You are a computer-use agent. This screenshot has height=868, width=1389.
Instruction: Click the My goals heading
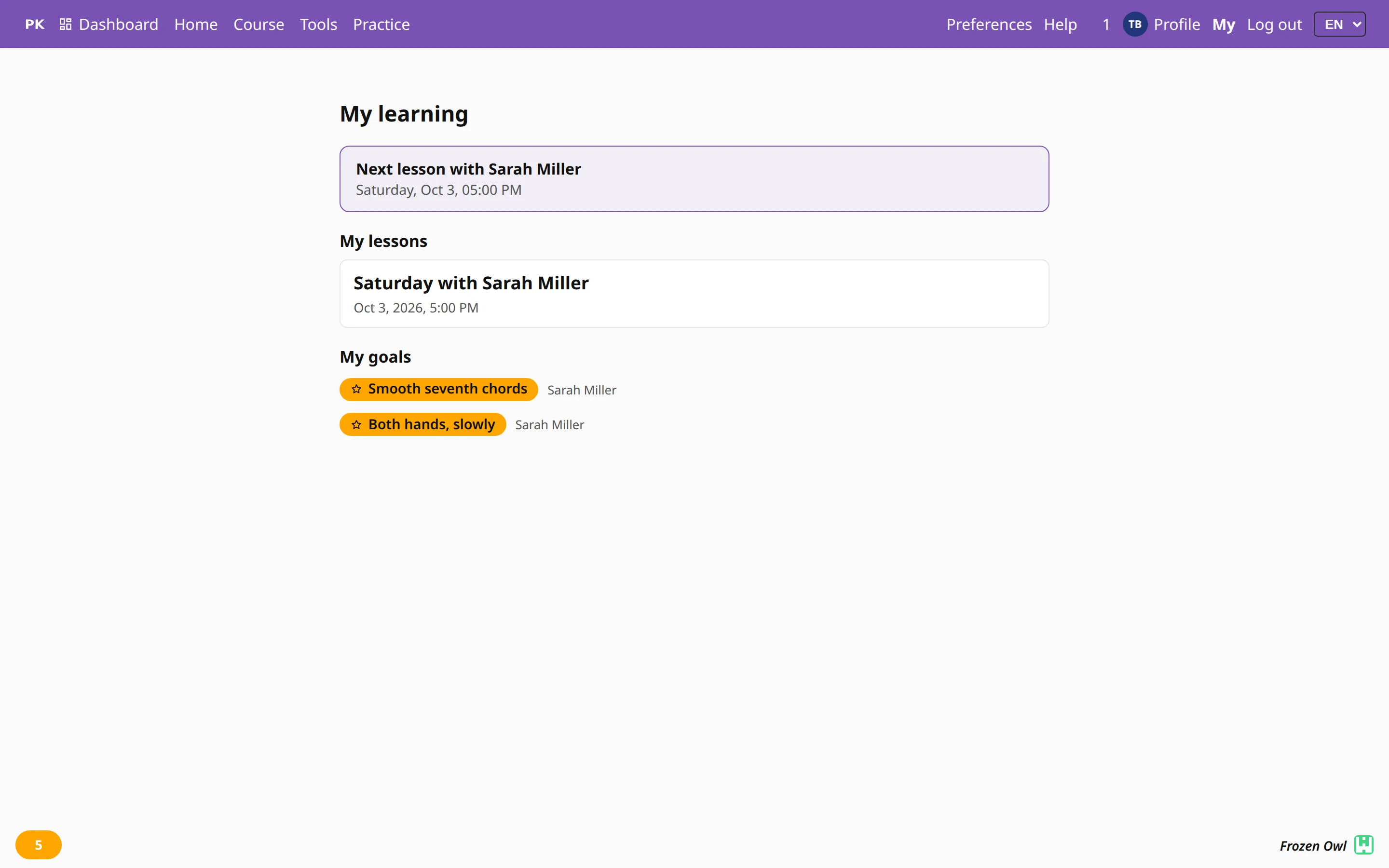pyautogui.click(x=375, y=357)
